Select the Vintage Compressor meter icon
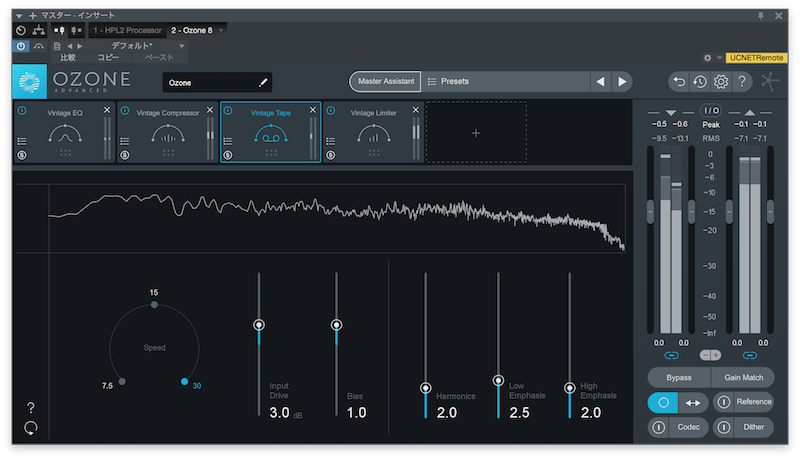 [x=168, y=134]
